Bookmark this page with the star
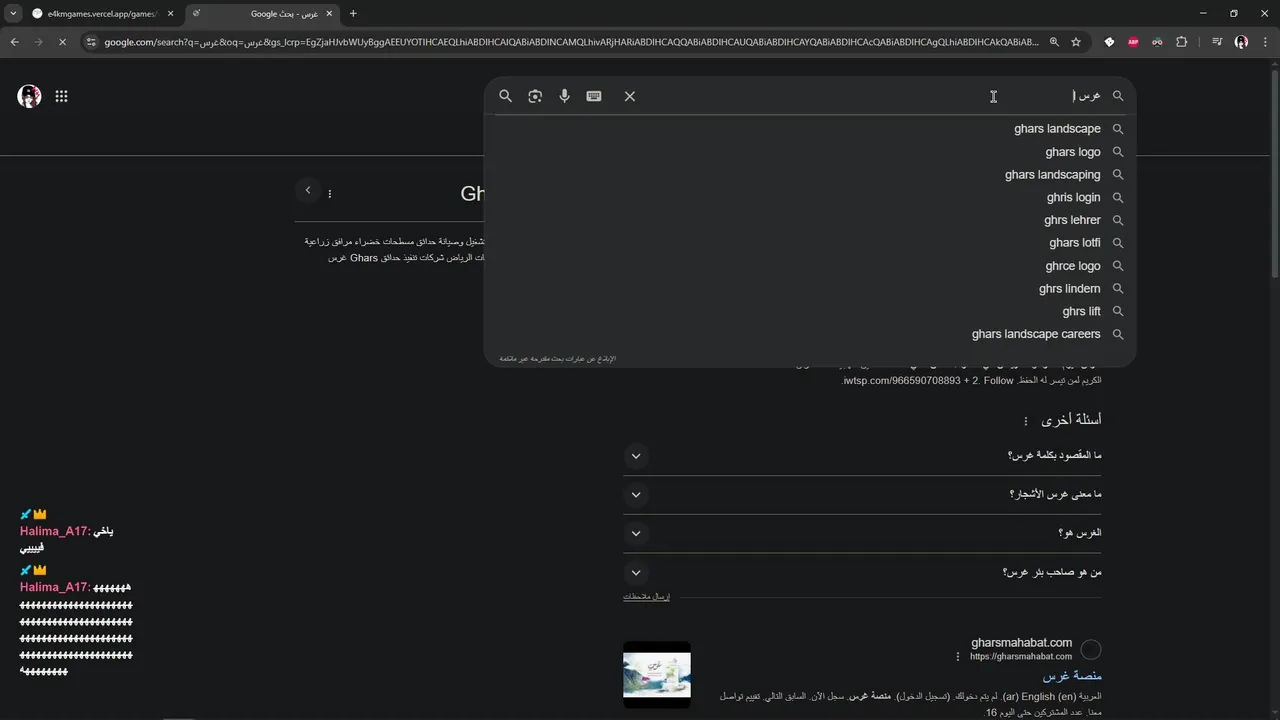The width and height of the screenshot is (1280, 720). (x=1076, y=42)
